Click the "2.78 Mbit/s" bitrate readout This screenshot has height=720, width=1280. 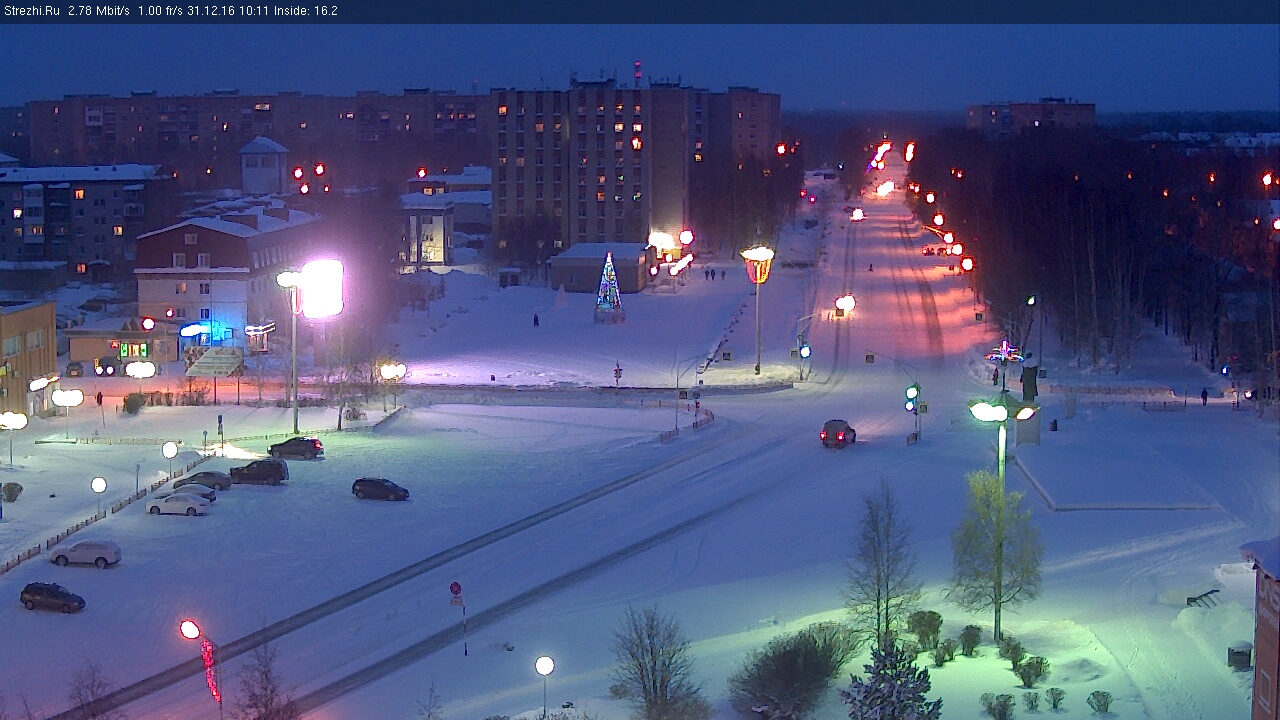point(99,11)
